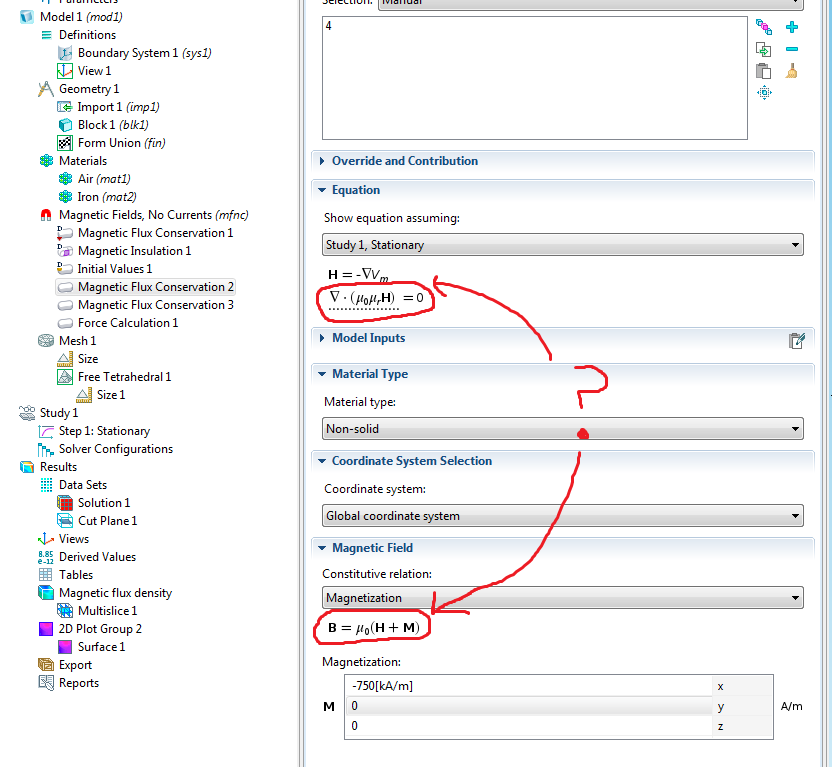Open Solver Configurations under Study 1

(x=115, y=449)
